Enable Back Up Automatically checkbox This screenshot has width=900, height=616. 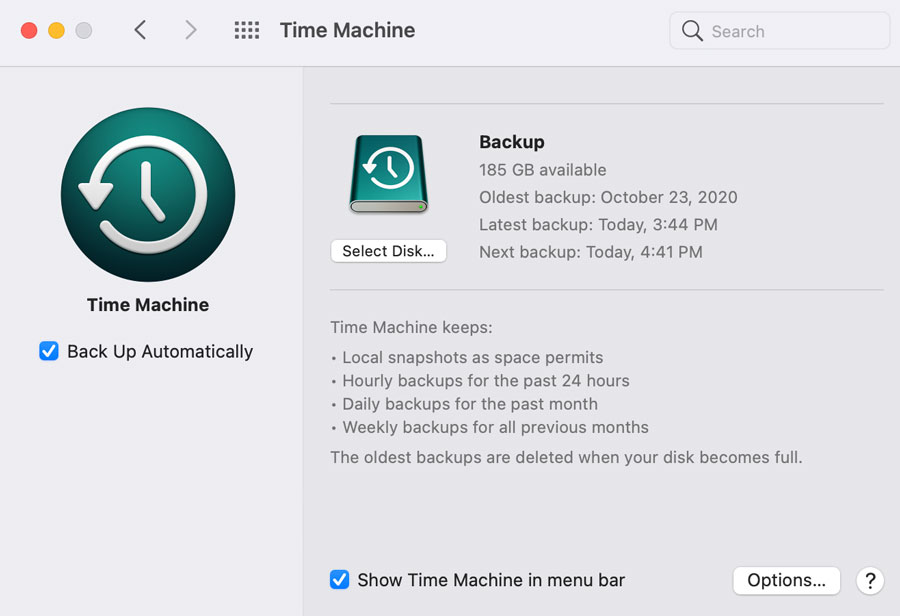(x=49, y=351)
